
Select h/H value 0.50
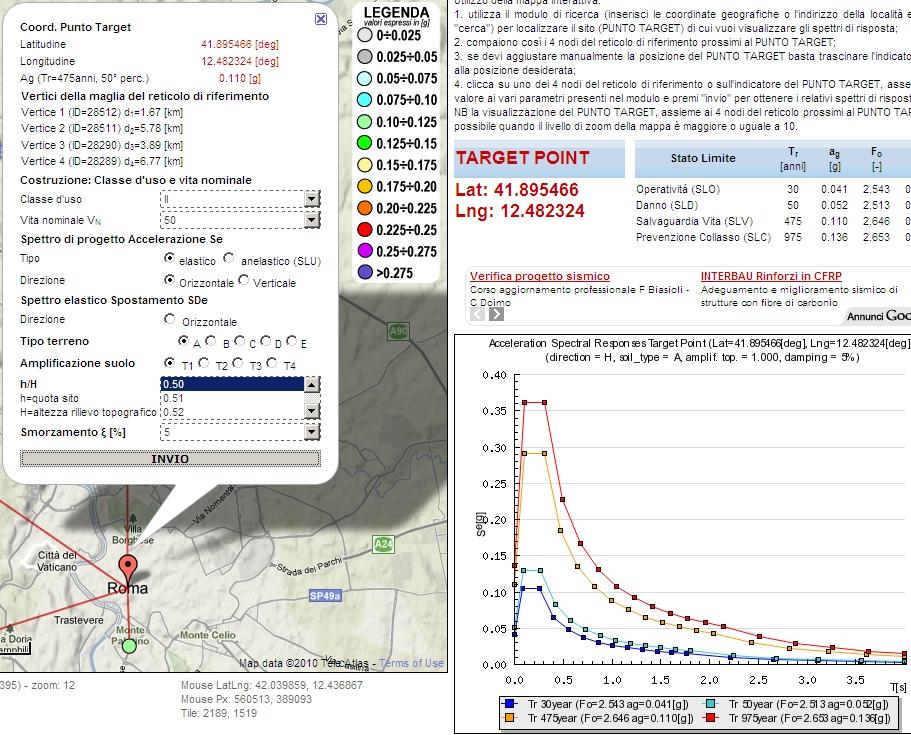[x=232, y=383]
